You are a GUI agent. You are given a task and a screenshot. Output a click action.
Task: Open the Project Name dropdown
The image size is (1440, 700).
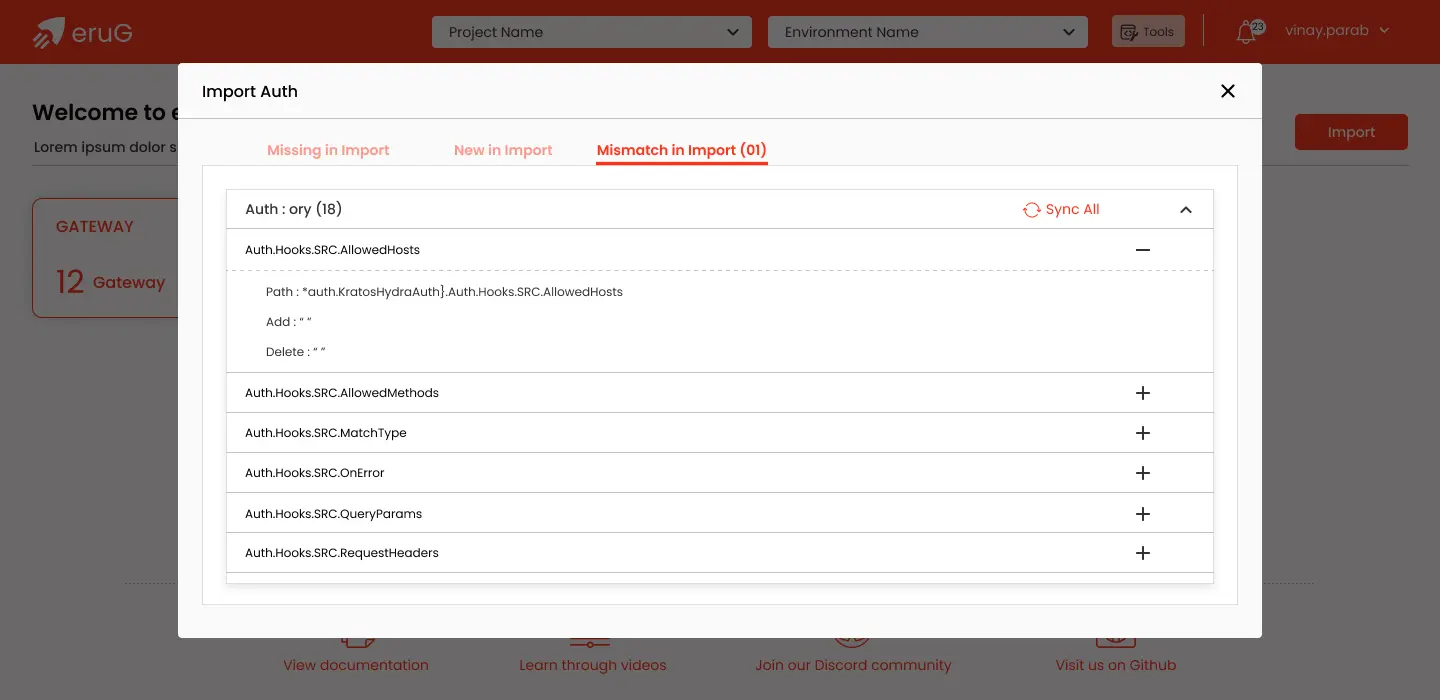click(591, 32)
